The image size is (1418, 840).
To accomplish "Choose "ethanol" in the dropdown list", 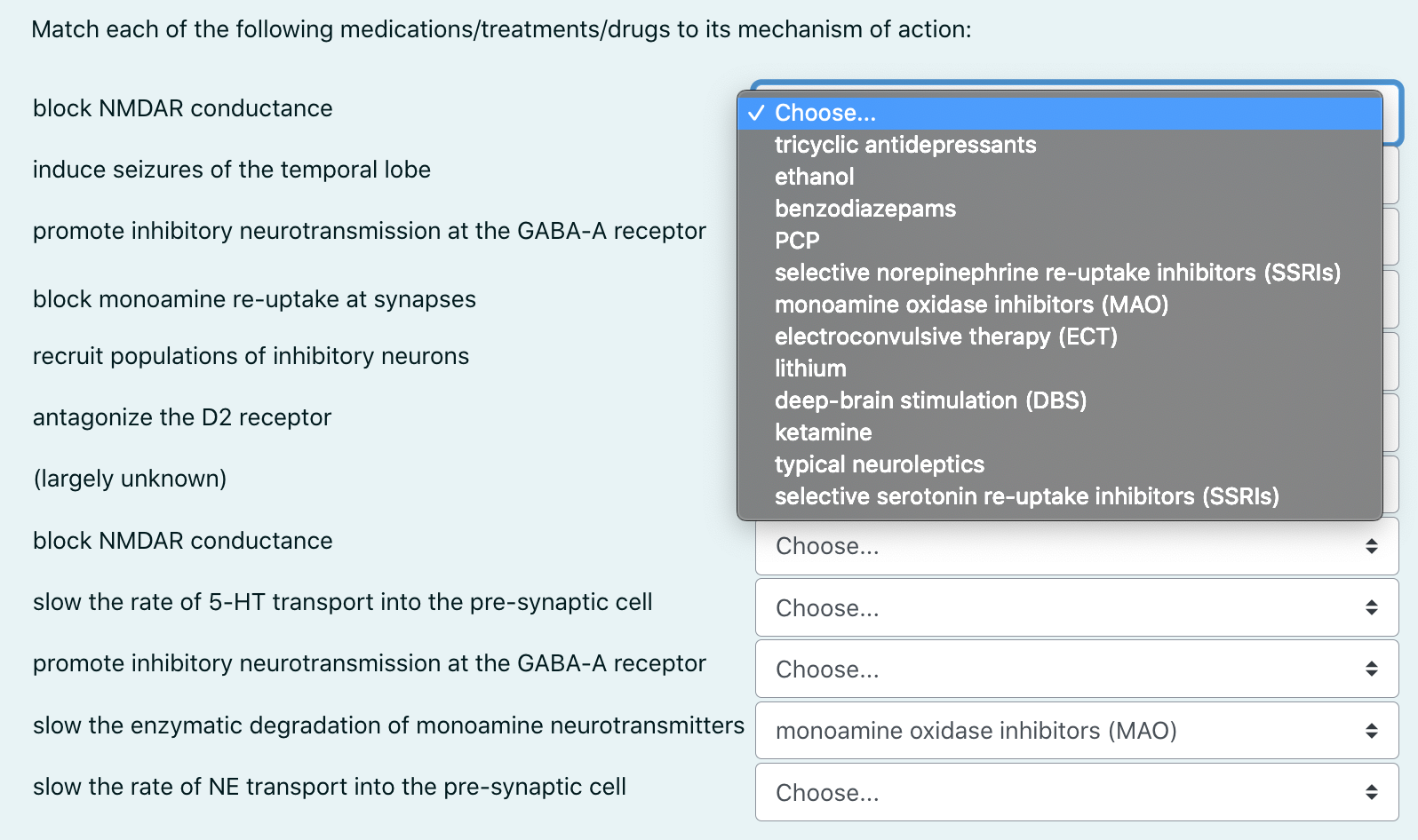I will pyautogui.click(x=814, y=177).
